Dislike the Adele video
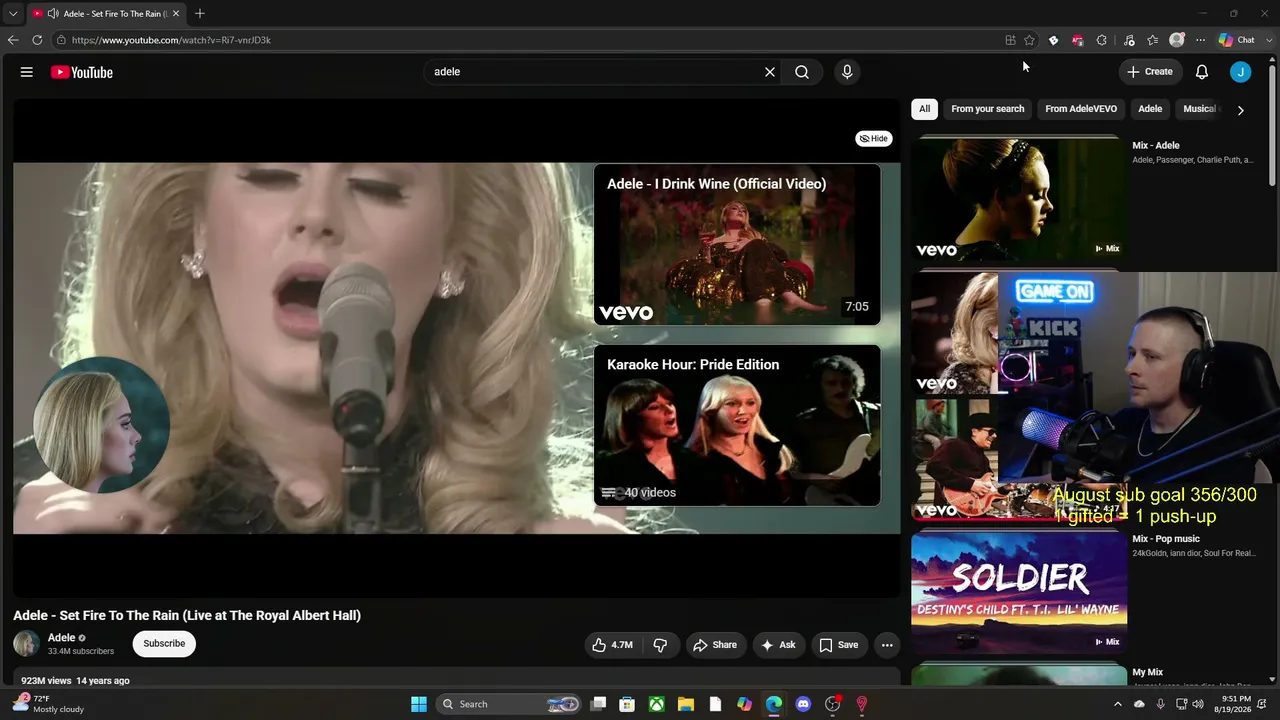1280x720 pixels. (x=660, y=645)
